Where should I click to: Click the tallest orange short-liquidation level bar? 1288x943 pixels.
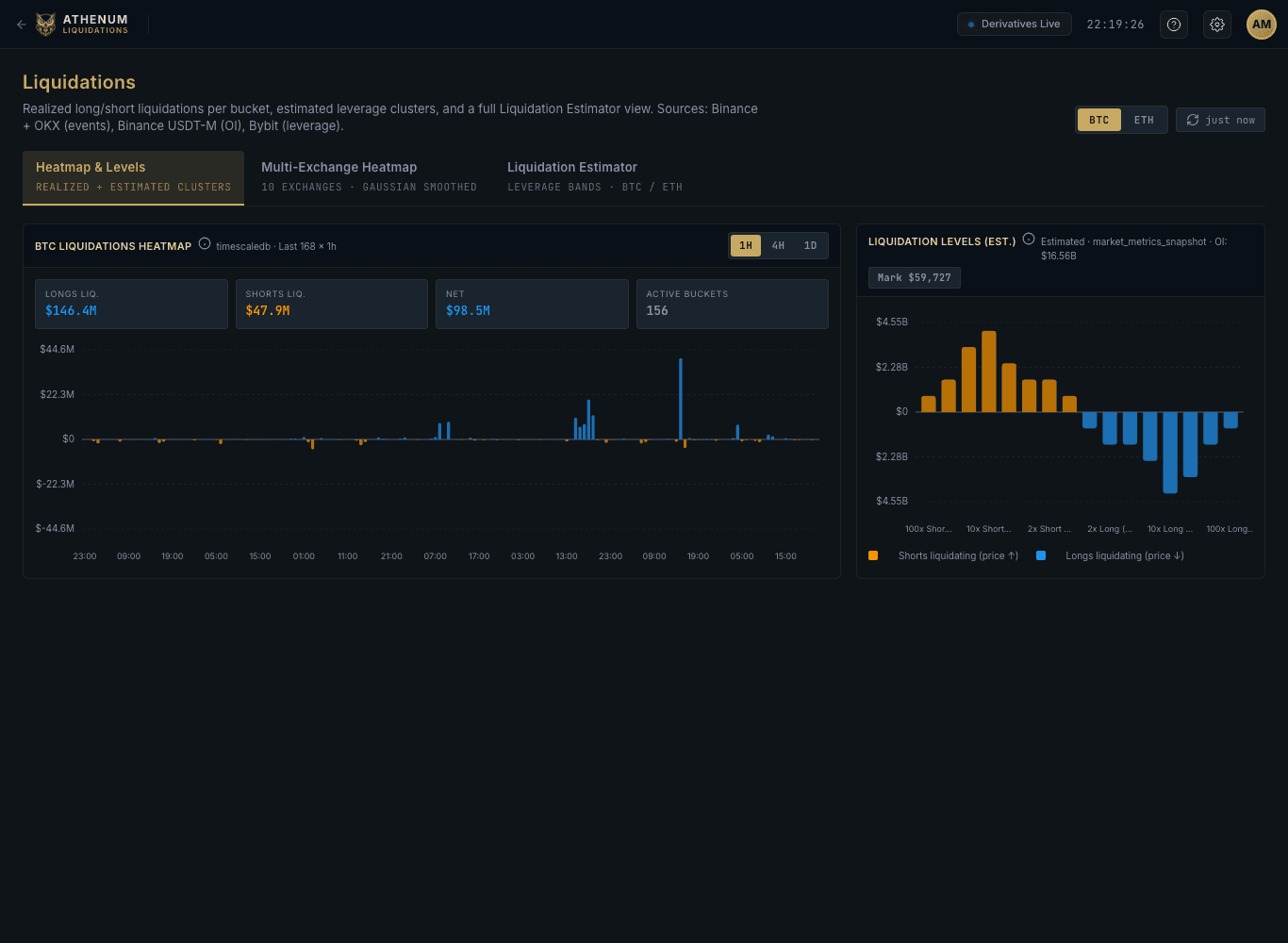click(989, 372)
